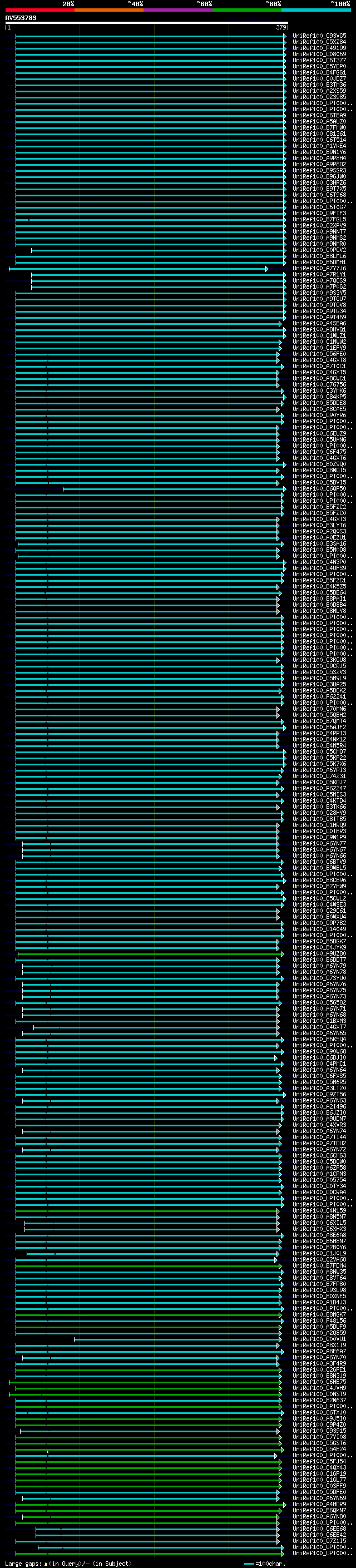Click the label UniRef100_B7FMW0
The image size is (356, 1568).
[x=319, y=128]
